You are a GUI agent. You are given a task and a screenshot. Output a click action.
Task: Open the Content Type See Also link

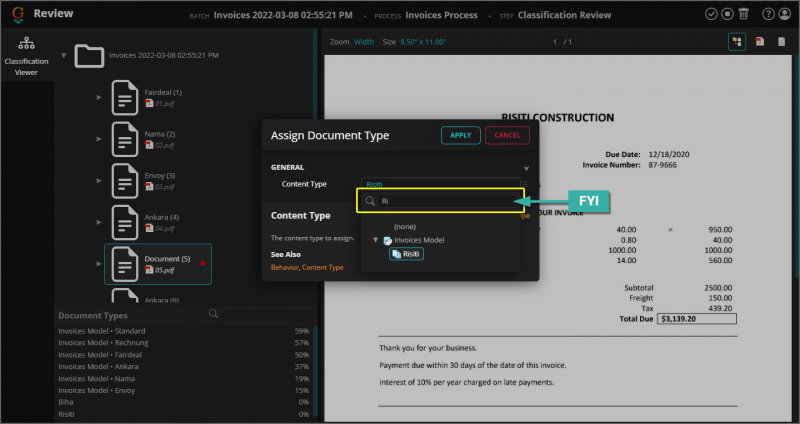pyautogui.click(x=323, y=267)
